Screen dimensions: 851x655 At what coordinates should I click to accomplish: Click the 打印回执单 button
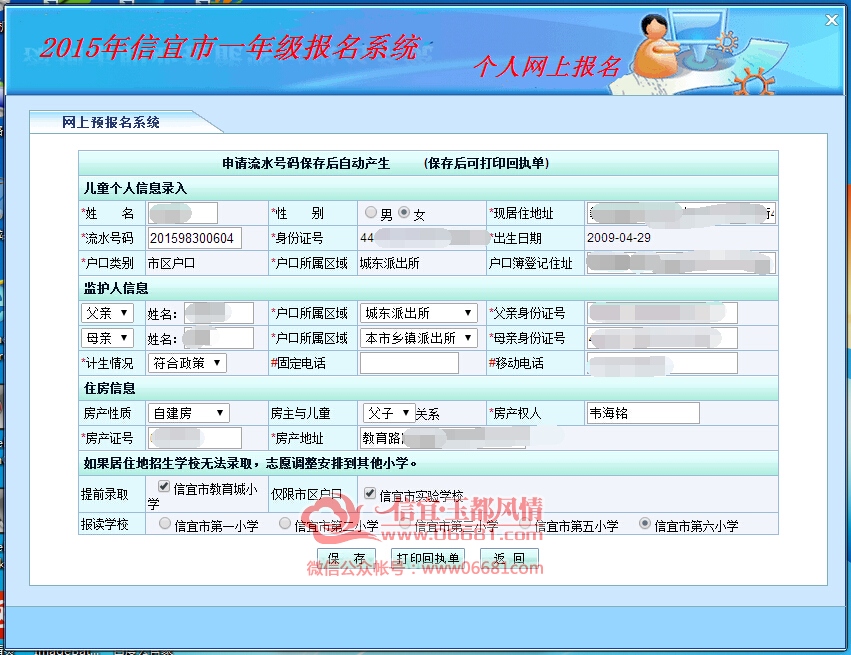pyautogui.click(x=428, y=558)
